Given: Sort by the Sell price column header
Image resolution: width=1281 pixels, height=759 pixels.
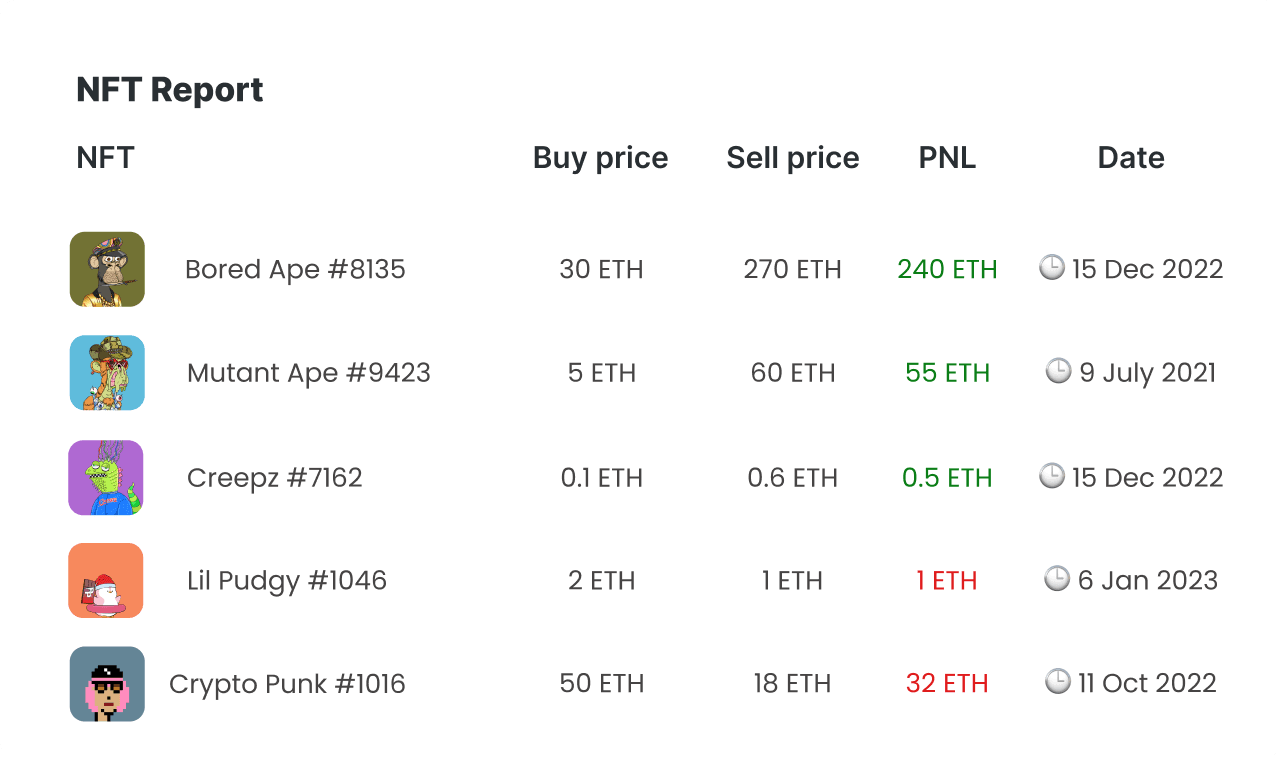Looking at the screenshot, I should coord(793,158).
